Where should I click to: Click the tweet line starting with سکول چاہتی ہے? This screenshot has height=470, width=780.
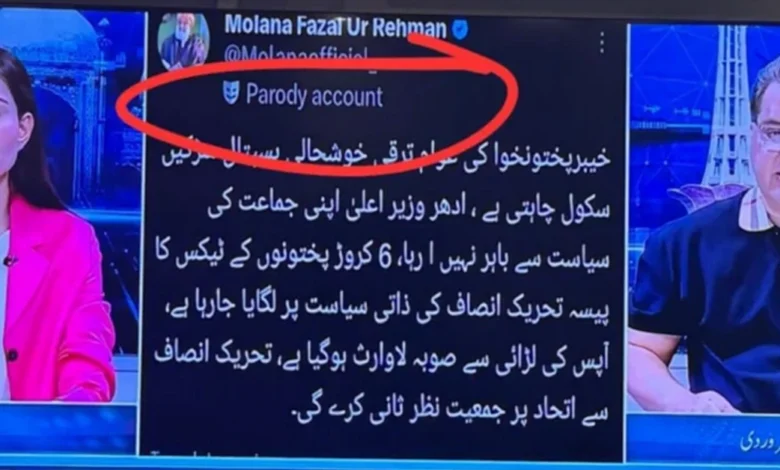coord(408,209)
